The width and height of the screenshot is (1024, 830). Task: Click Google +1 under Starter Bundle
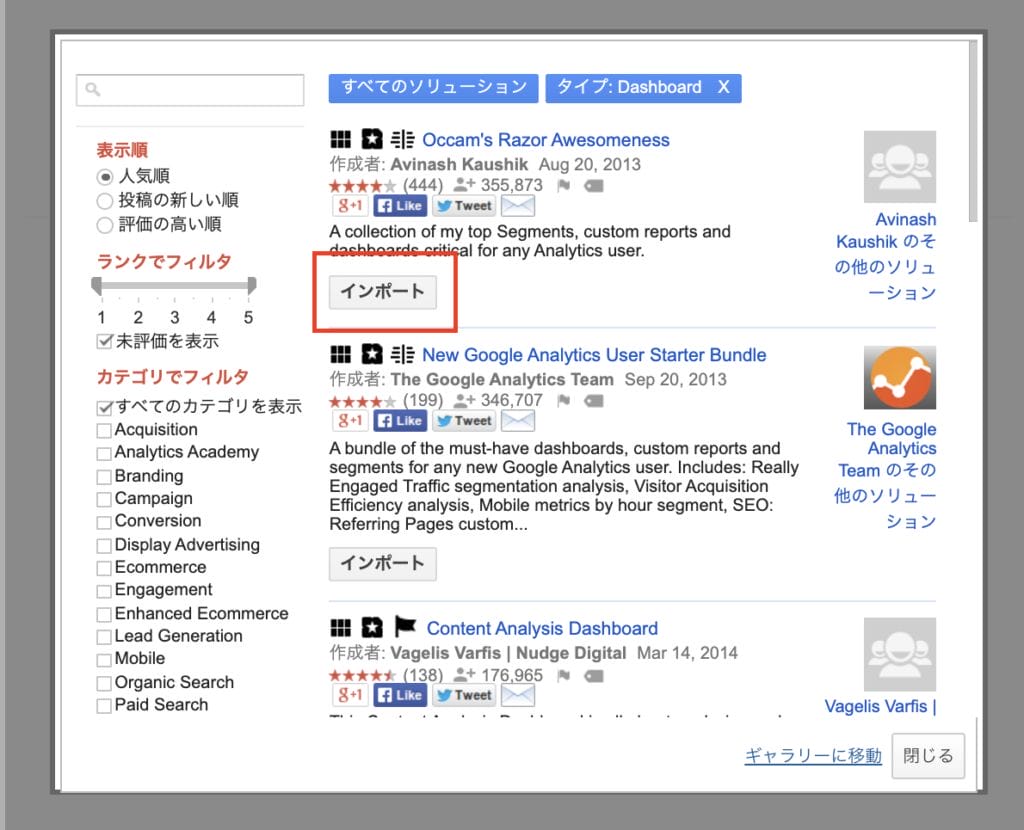point(351,421)
